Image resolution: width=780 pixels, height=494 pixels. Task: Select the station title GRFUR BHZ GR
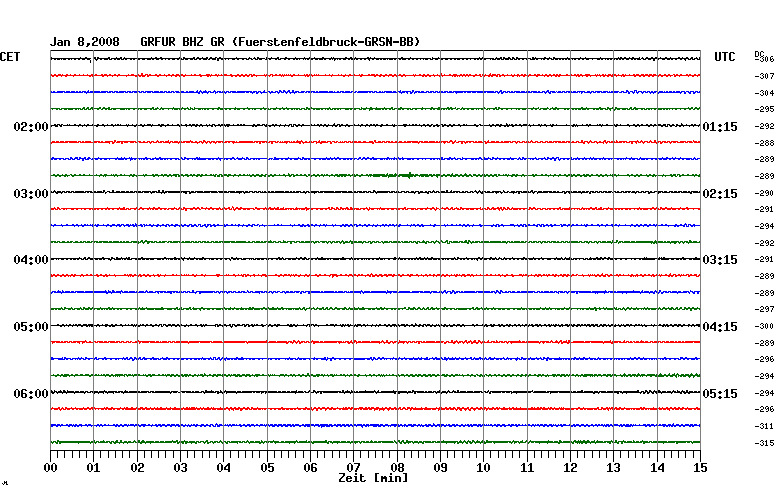[x=182, y=42]
